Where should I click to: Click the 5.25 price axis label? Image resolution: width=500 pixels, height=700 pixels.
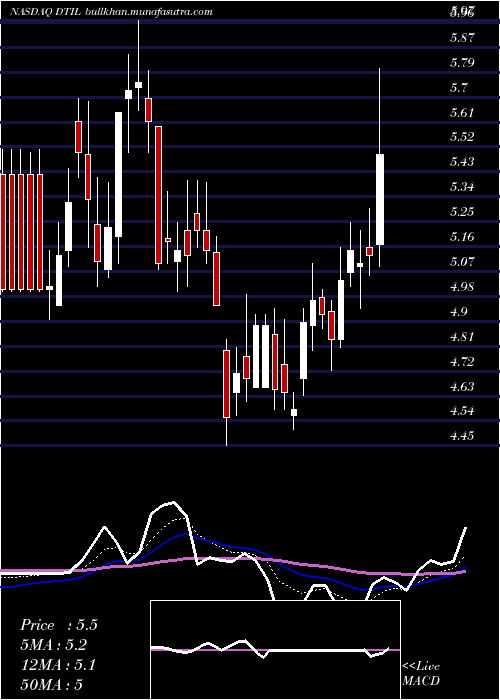pos(462,212)
